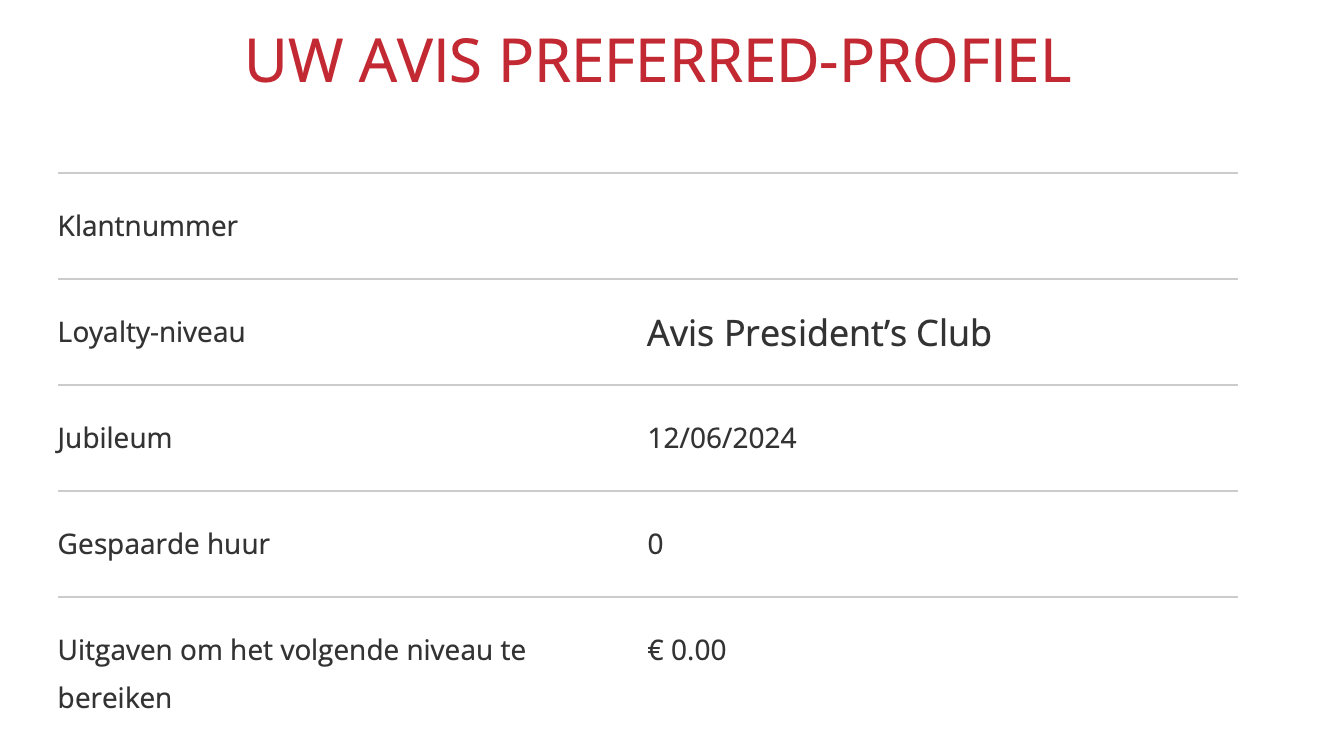Click the Loyalty-niveau label

click(151, 332)
